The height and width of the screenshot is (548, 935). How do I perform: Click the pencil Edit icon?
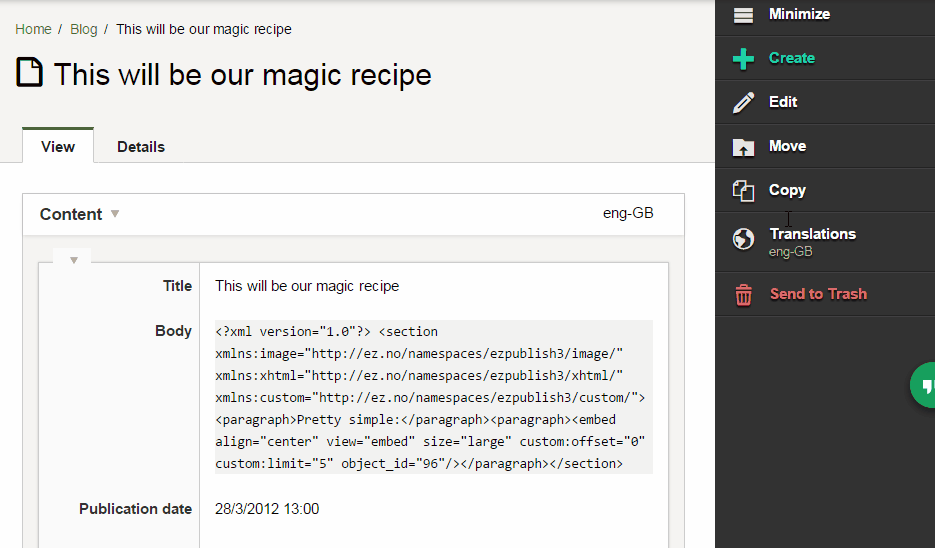743,103
